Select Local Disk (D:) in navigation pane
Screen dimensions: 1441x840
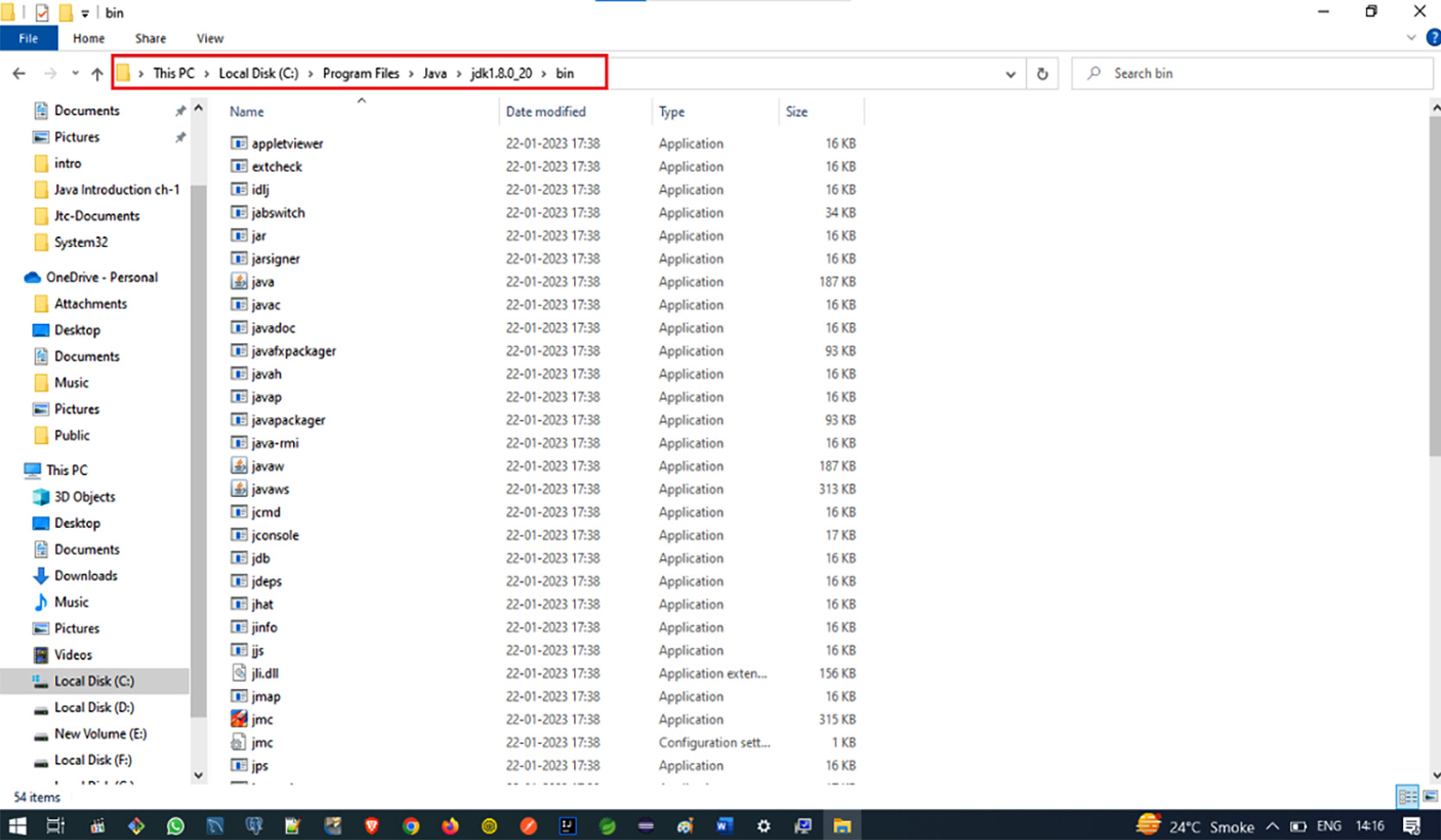[94, 707]
